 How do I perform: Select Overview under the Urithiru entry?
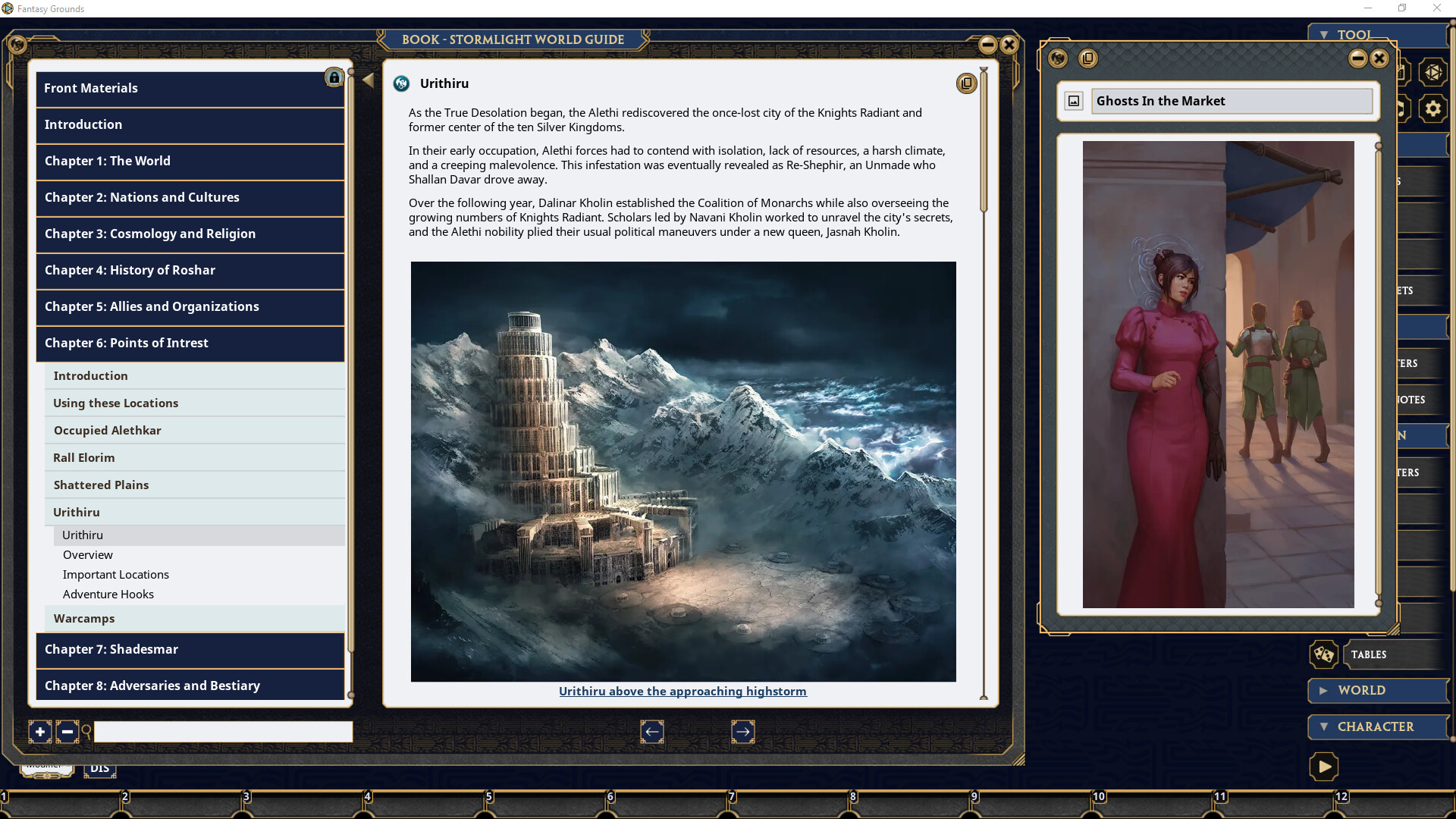[x=88, y=554]
